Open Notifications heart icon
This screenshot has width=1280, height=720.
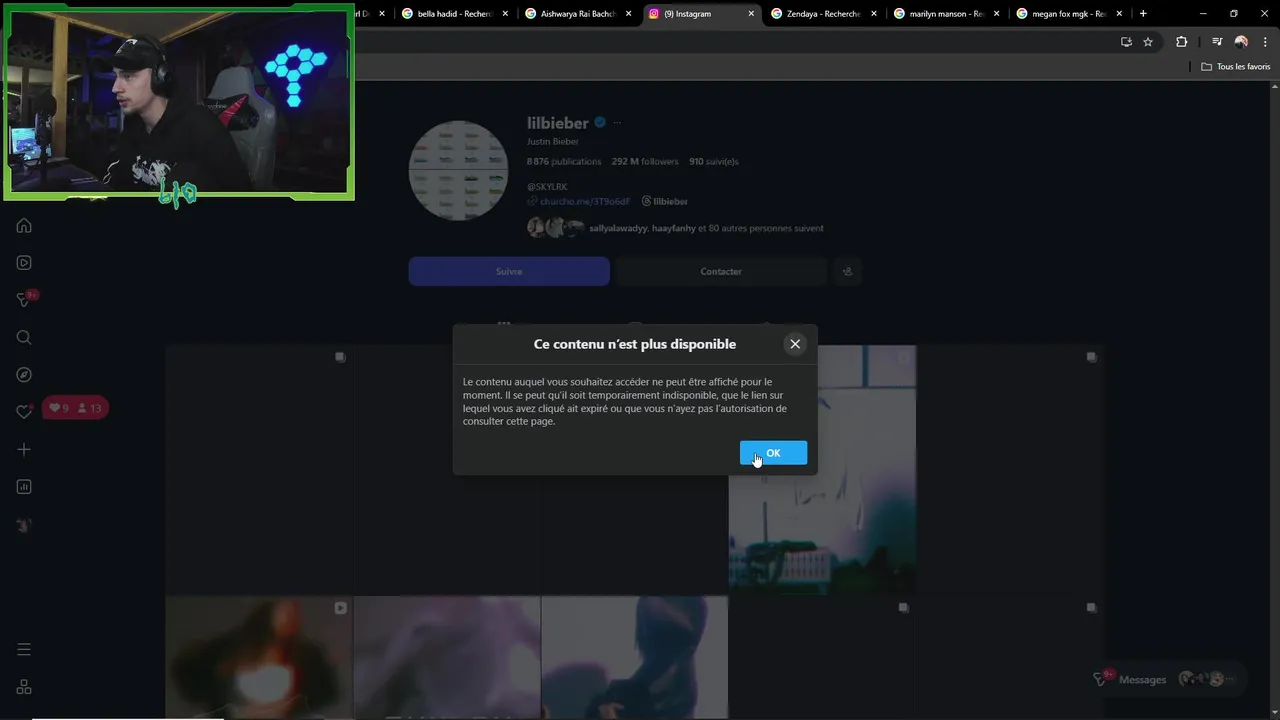pos(24,412)
